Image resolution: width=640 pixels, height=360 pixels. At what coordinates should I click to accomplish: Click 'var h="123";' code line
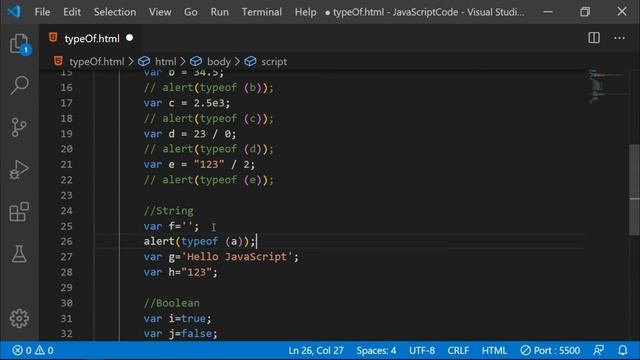181,272
